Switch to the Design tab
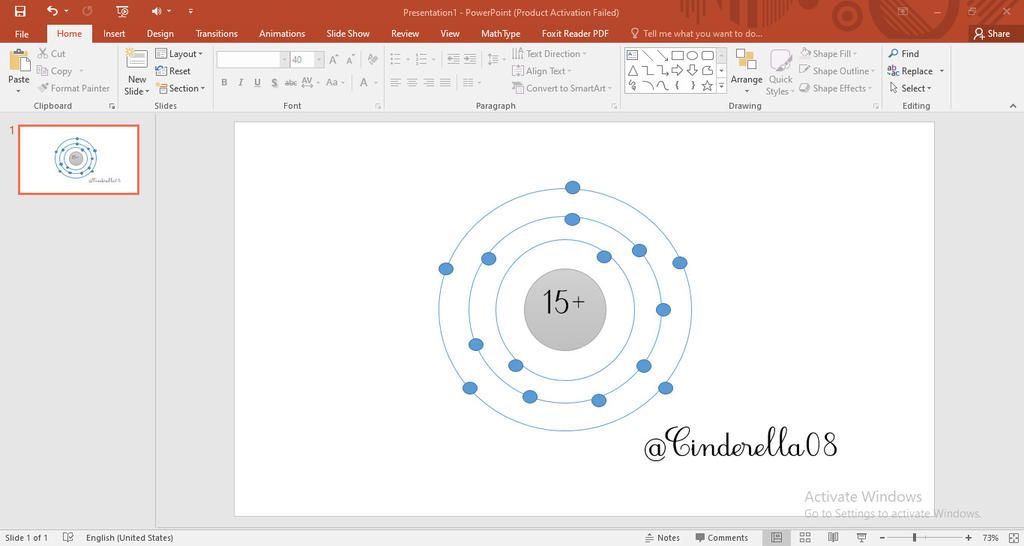Screen dimensions: 1024x546 tap(160, 34)
